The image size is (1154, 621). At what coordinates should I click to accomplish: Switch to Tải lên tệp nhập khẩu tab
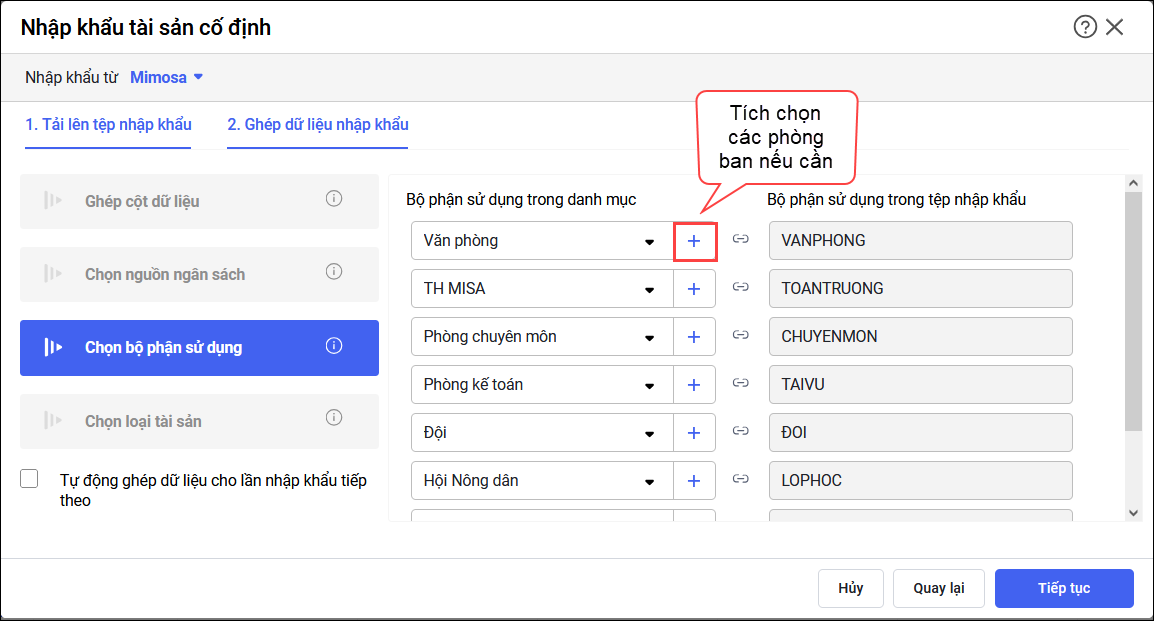click(108, 125)
